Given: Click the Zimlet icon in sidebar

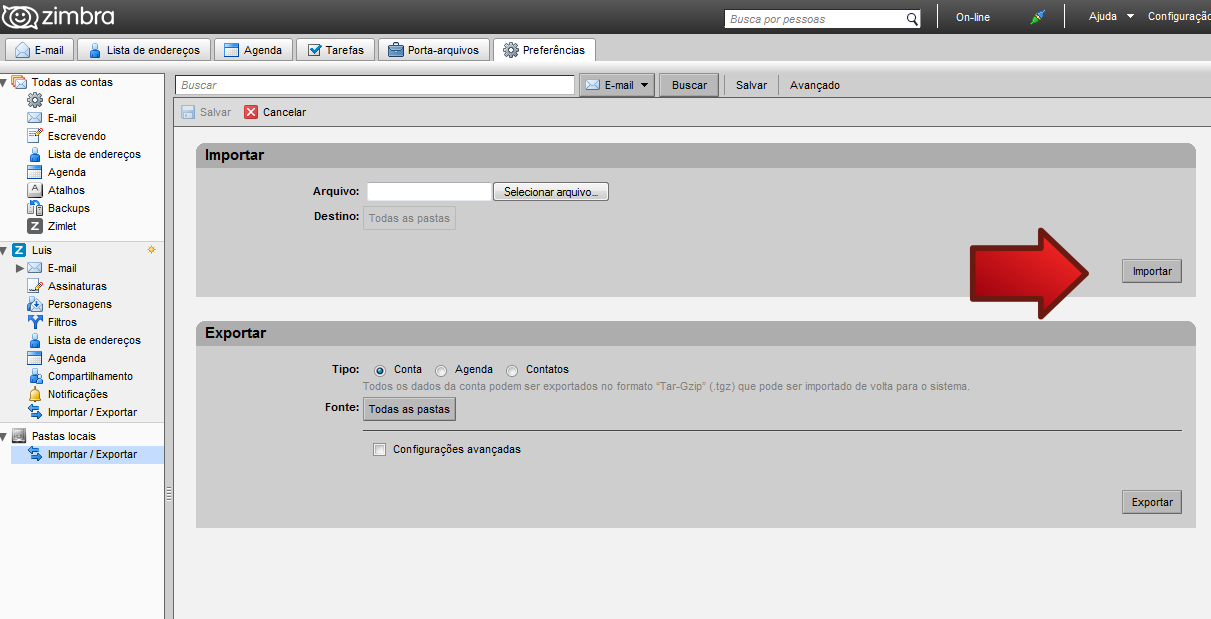Looking at the screenshot, I should point(35,226).
